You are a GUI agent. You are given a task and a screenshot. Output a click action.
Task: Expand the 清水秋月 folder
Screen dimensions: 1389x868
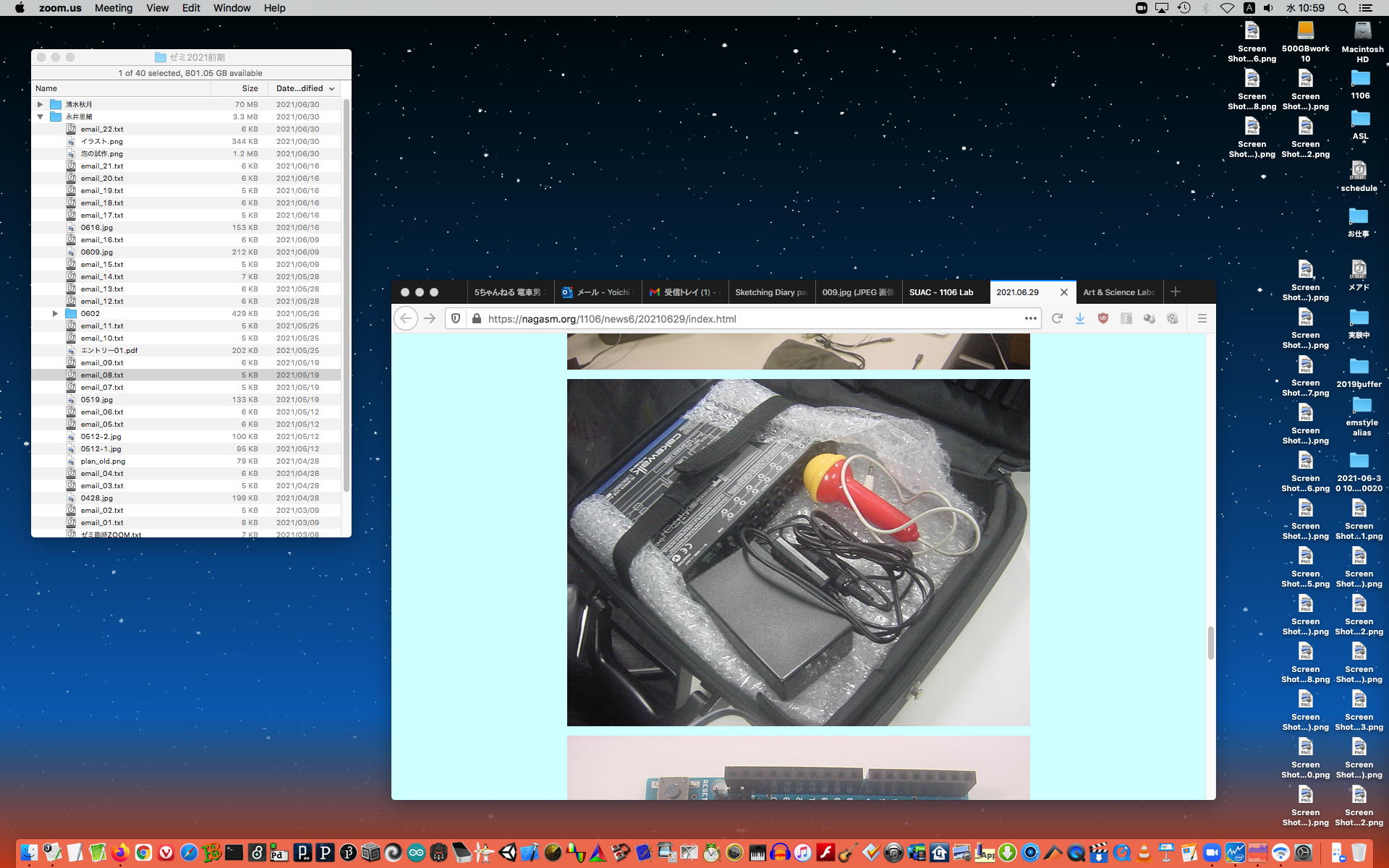point(41,104)
